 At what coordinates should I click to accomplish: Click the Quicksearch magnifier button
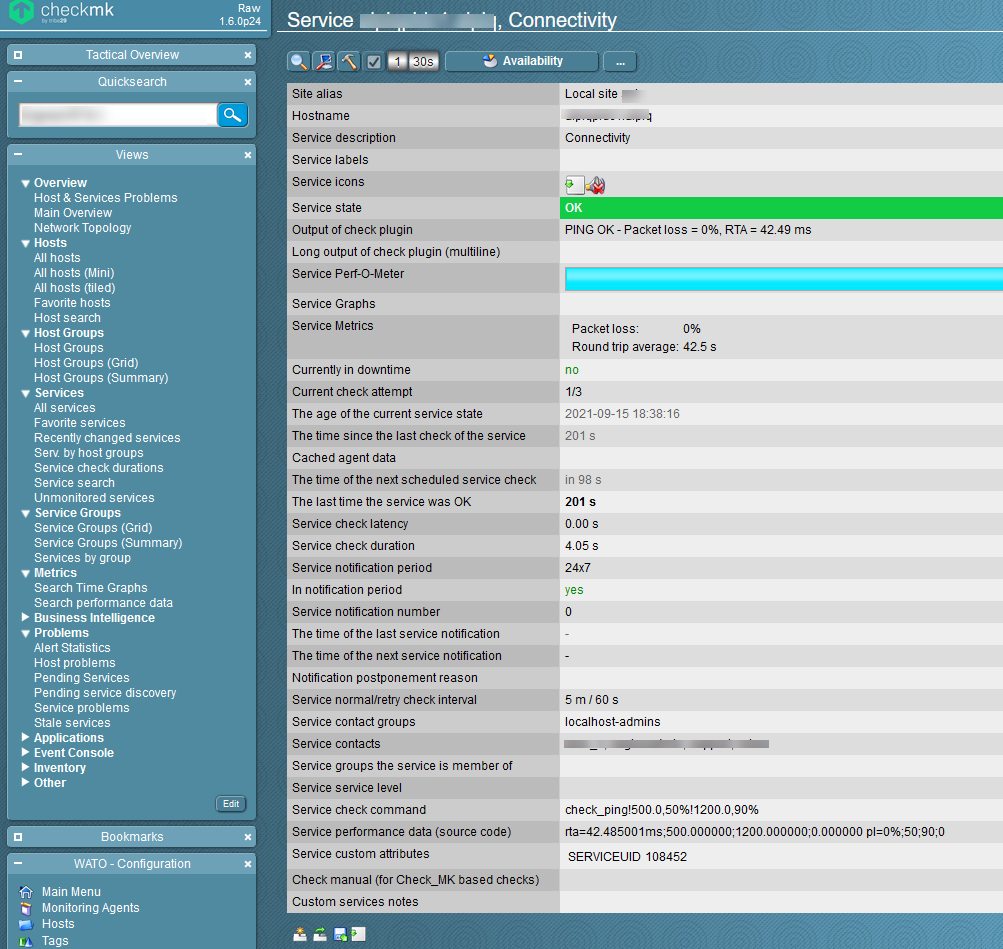click(233, 115)
